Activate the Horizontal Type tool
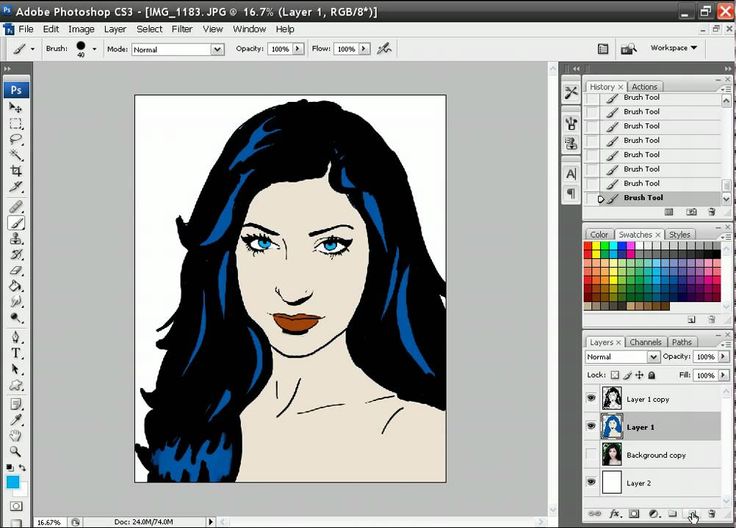Screen dimensions: 736x528 (x=15, y=353)
